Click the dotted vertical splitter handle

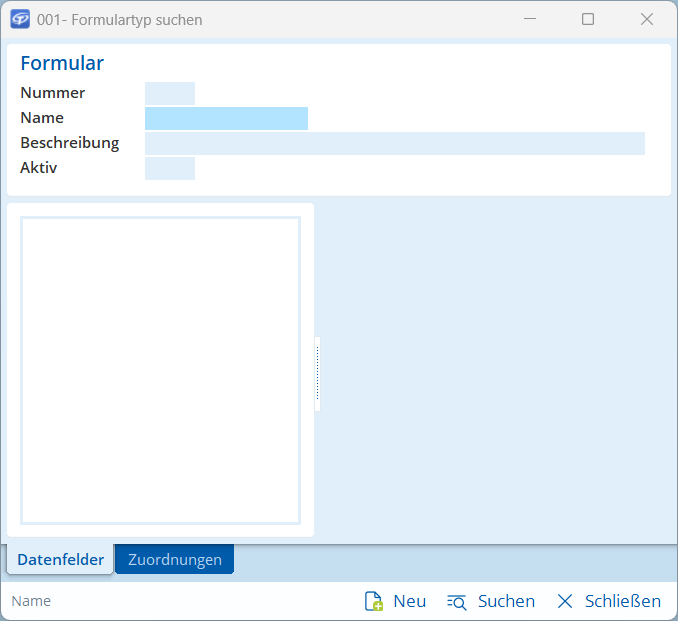click(x=317, y=374)
